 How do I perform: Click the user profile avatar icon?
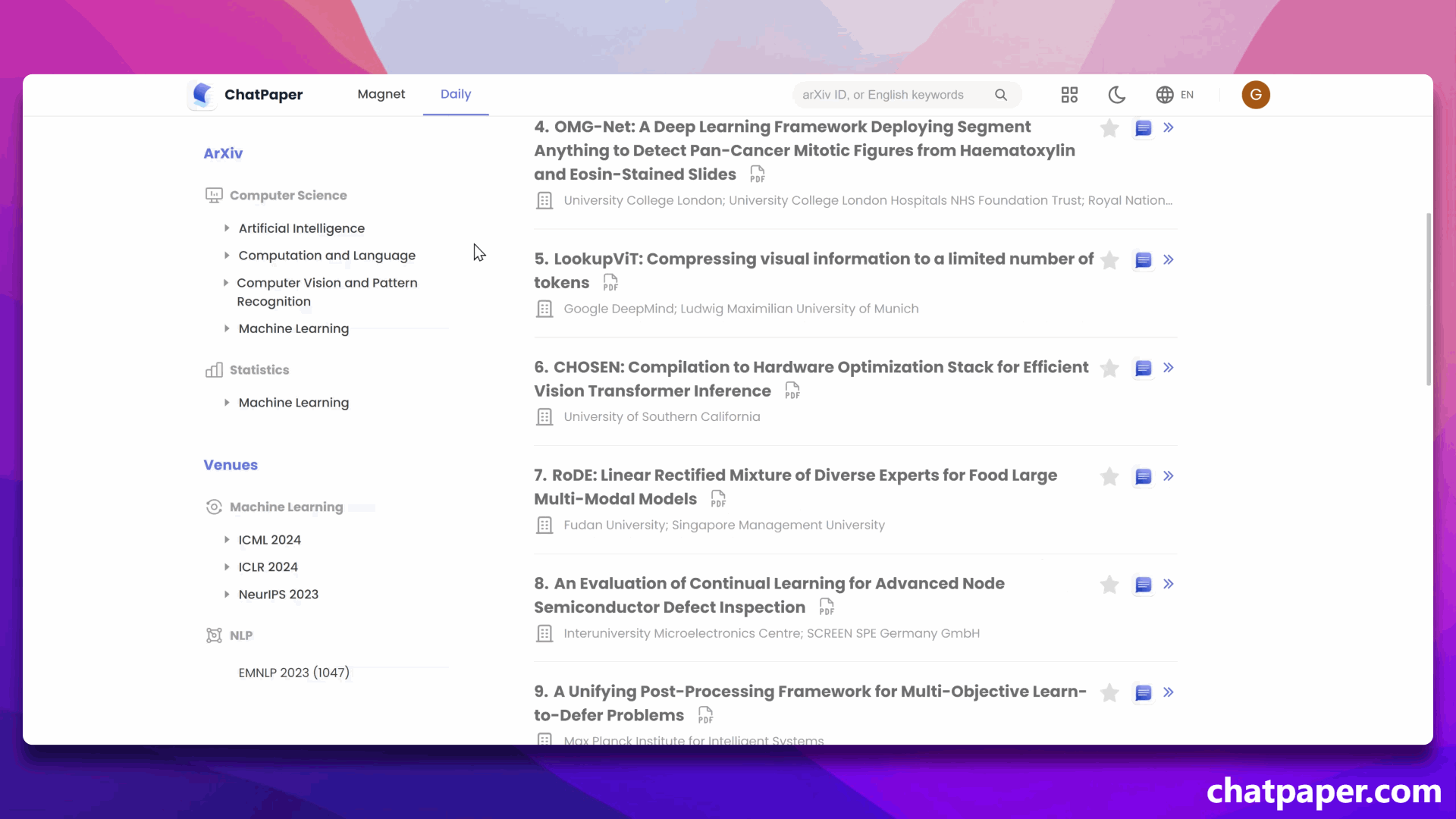click(x=1256, y=94)
